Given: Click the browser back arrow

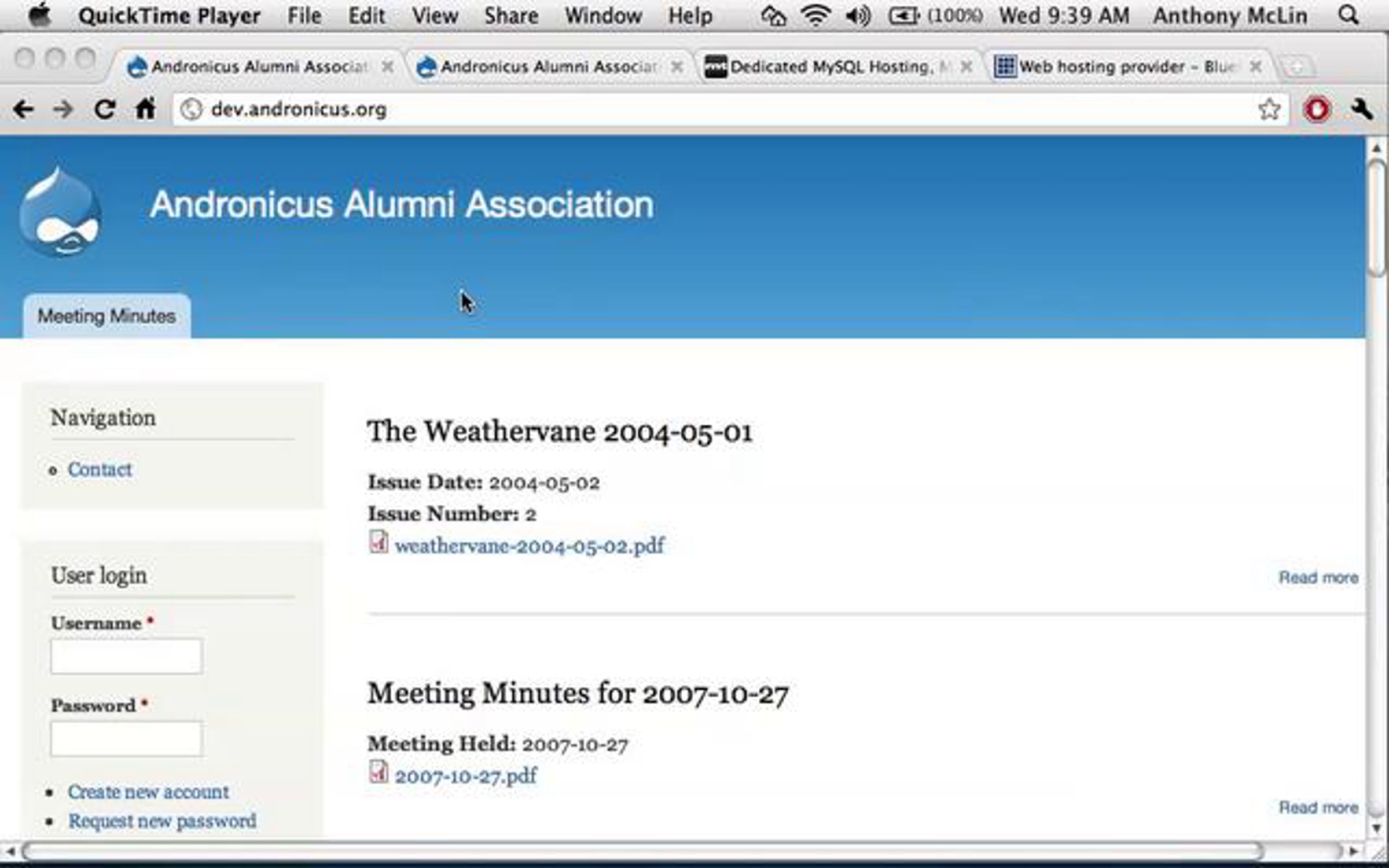Looking at the screenshot, I should coord(24,109).
